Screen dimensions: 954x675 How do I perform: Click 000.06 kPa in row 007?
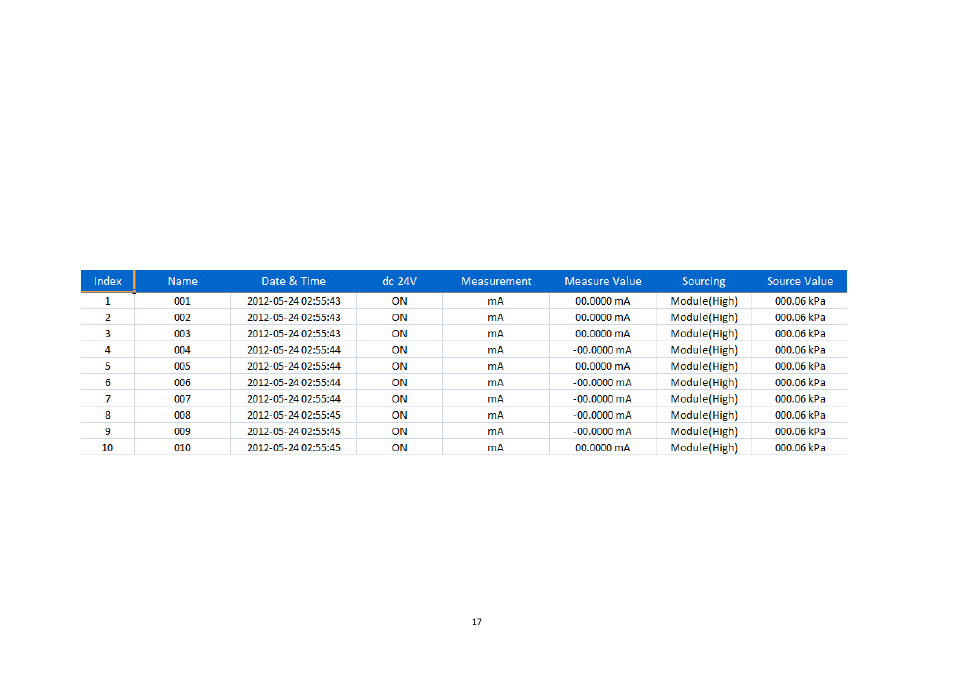click(x=800, y=399)
